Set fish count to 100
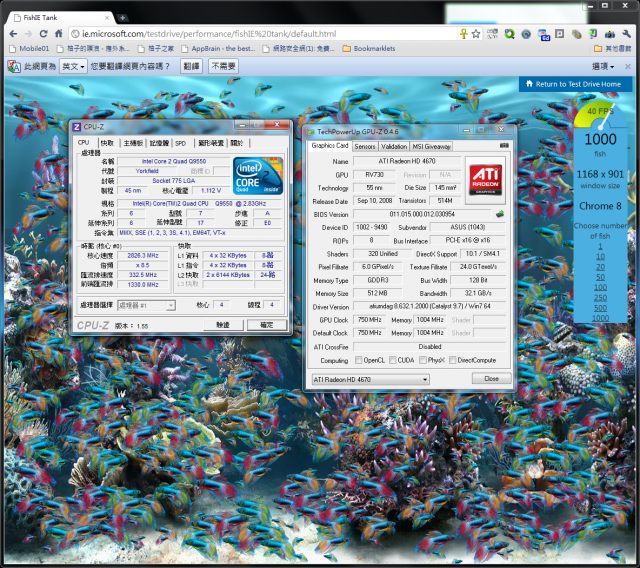640x568 pixels. [x=600, y=287]
